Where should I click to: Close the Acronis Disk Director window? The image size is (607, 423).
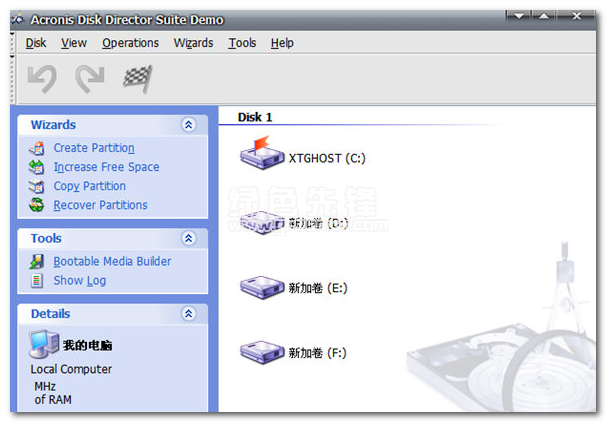point(576,16)
